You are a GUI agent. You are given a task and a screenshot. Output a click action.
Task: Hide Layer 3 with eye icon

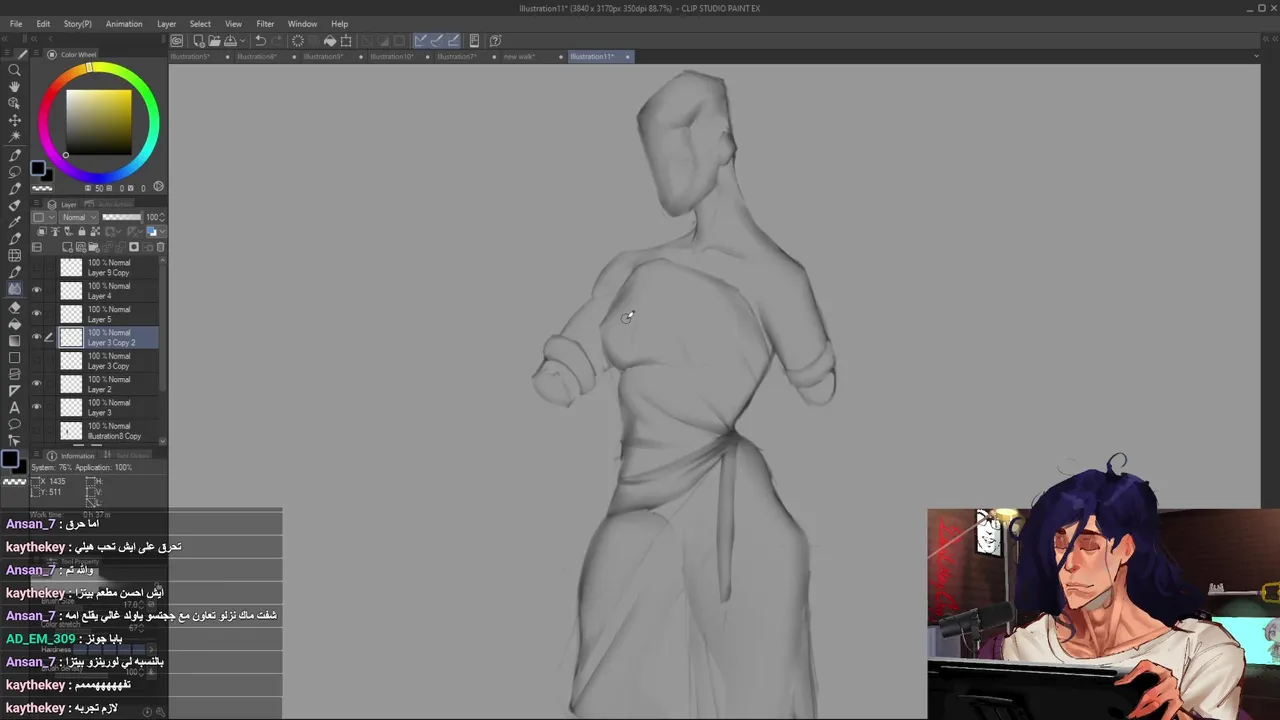[x=37, y=407]
